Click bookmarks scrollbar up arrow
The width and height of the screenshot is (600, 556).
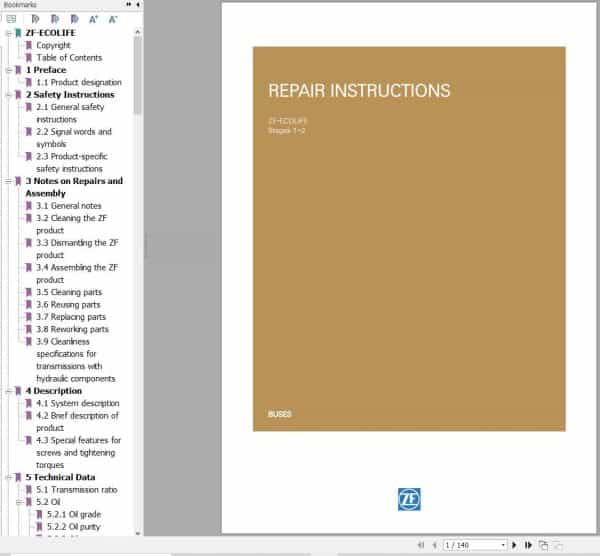coord(138,32)
